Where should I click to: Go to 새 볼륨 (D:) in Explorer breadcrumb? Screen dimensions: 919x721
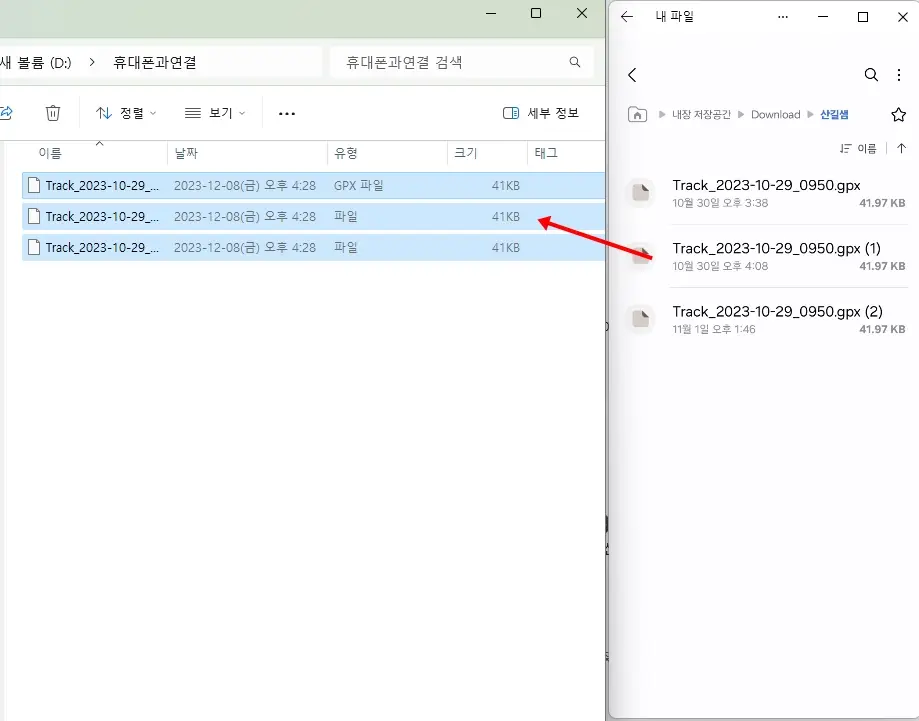(x=34, y=61)
